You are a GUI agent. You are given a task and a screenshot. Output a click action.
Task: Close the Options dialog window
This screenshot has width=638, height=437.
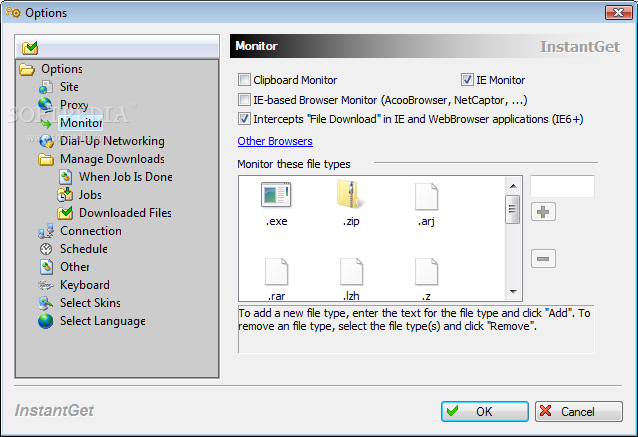pyautogui.click(x=618, y=13)
